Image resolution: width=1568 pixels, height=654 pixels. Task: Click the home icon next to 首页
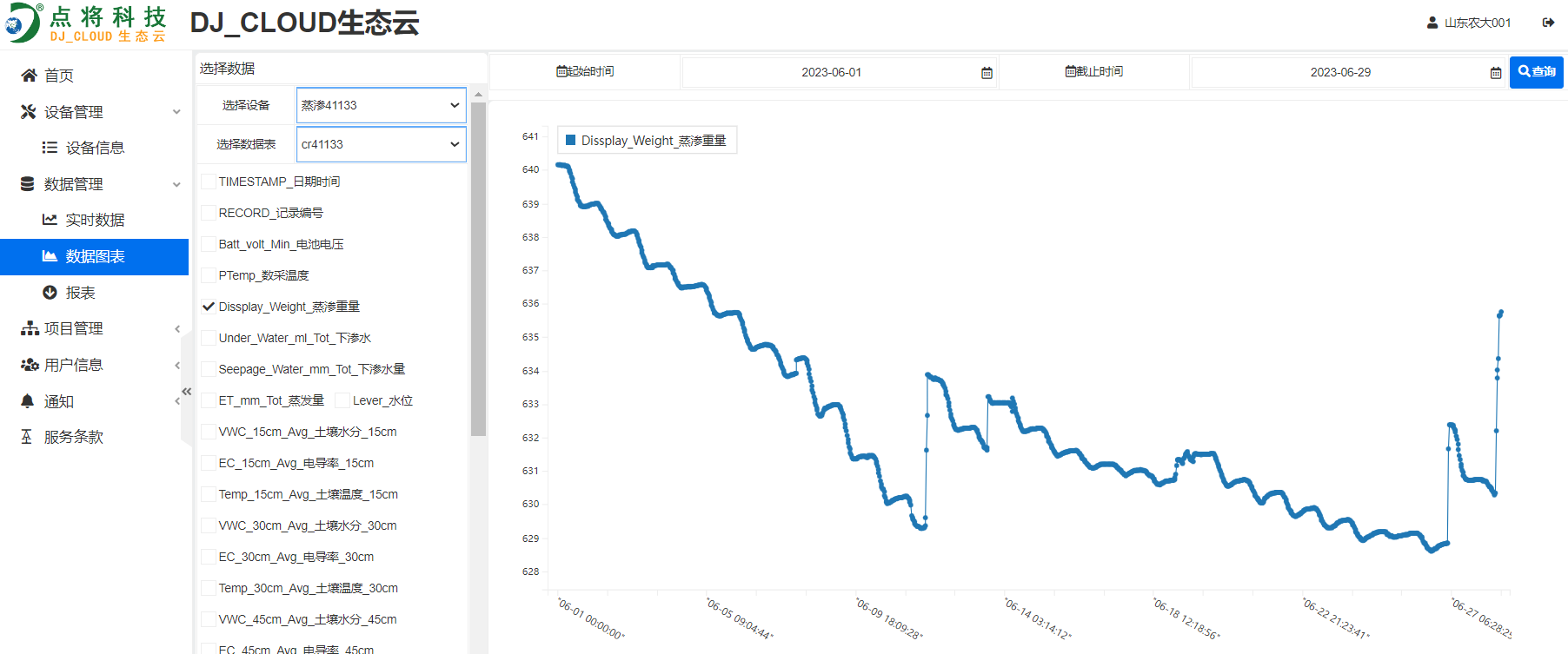(x=29, y=76)
